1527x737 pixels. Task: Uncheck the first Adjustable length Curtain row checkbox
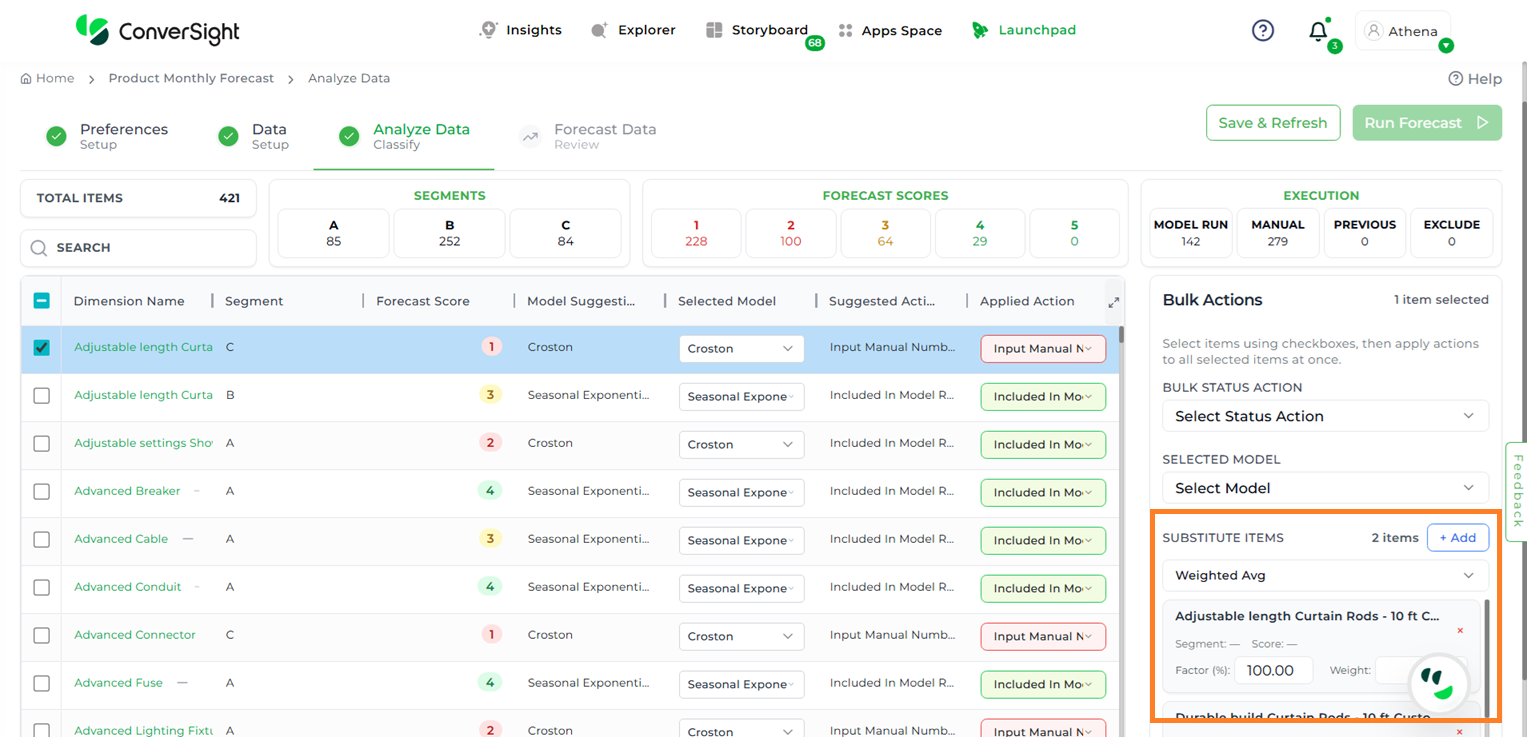[41, 348]
